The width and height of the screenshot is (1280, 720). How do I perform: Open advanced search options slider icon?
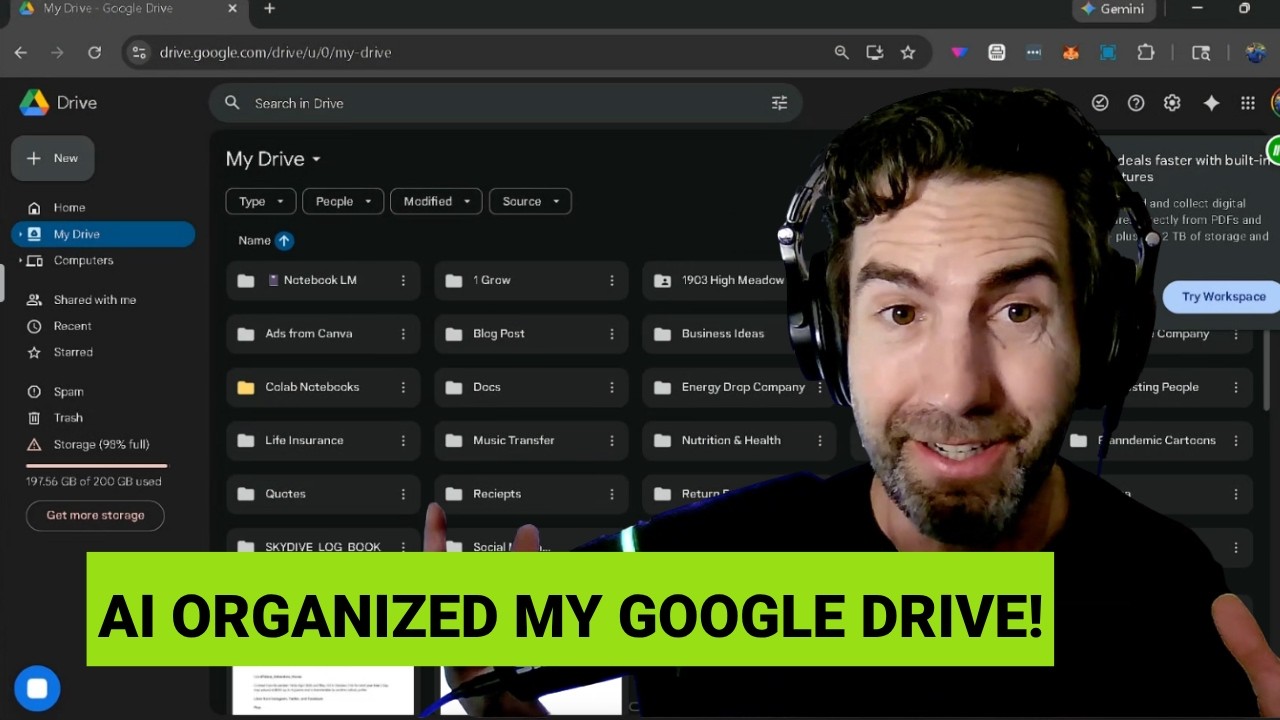click(779, 103)
